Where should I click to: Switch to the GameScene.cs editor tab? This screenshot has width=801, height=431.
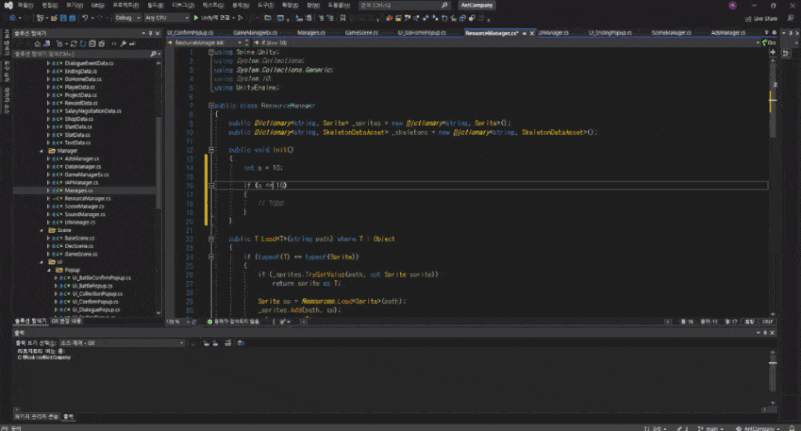point(362,32)
